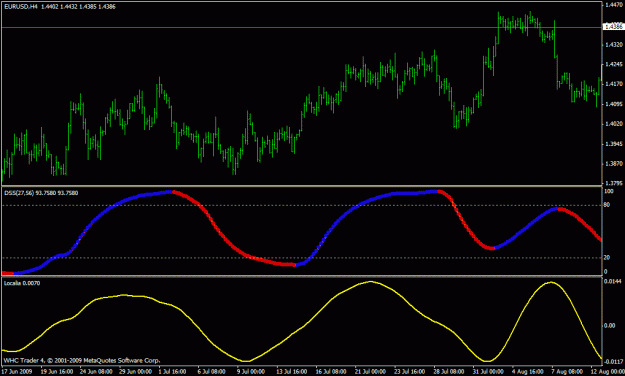Click the 13 Jul 16:00 time label
Viewport: 625px width, 376px height.
(x=292, y=372)
